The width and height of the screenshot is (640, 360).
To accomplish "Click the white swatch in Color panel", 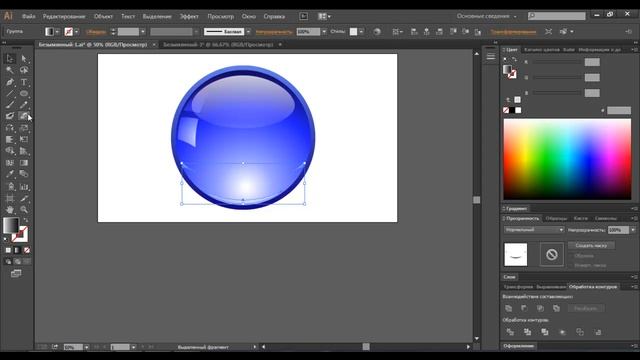I will pos(518,110).
